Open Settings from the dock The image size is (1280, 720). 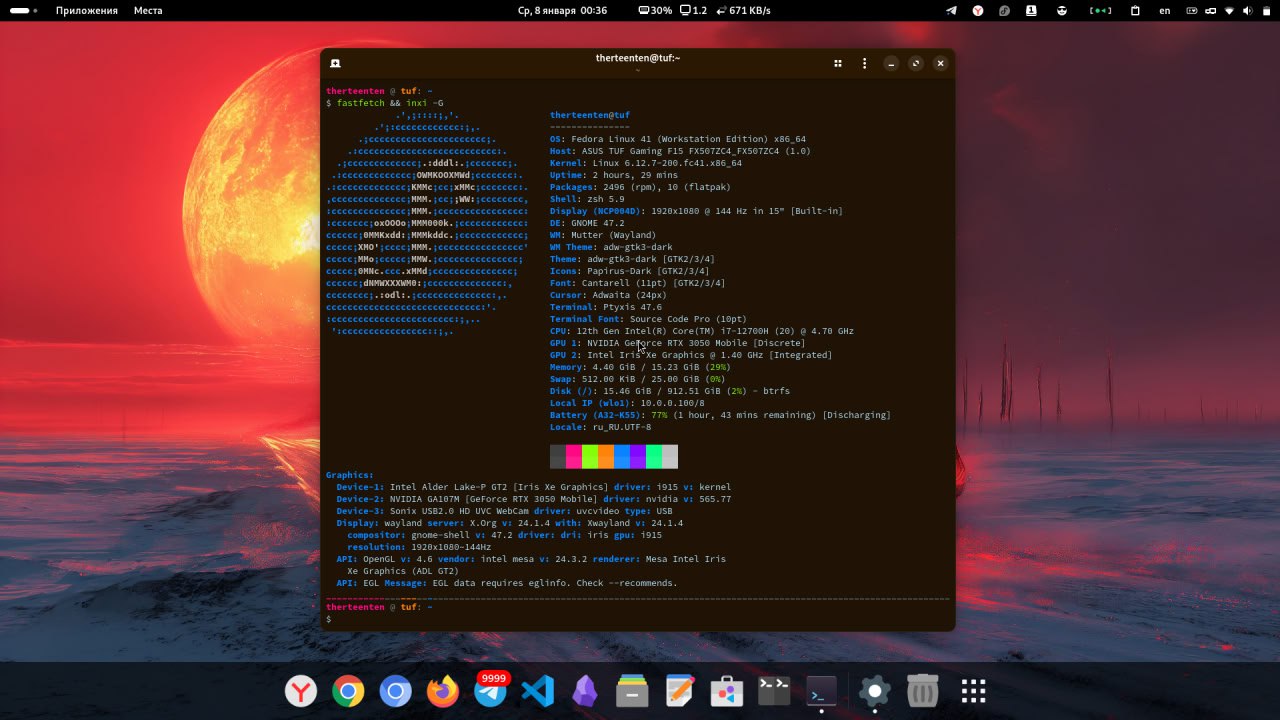tap(875, 691)
